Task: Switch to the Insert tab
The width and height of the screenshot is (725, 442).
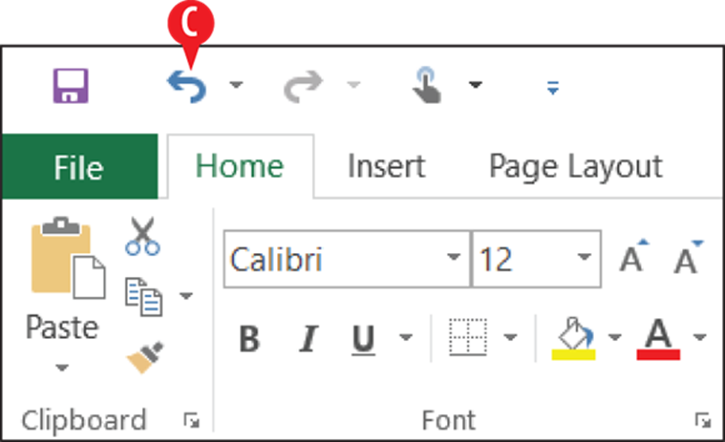Action: click(386, 166)
